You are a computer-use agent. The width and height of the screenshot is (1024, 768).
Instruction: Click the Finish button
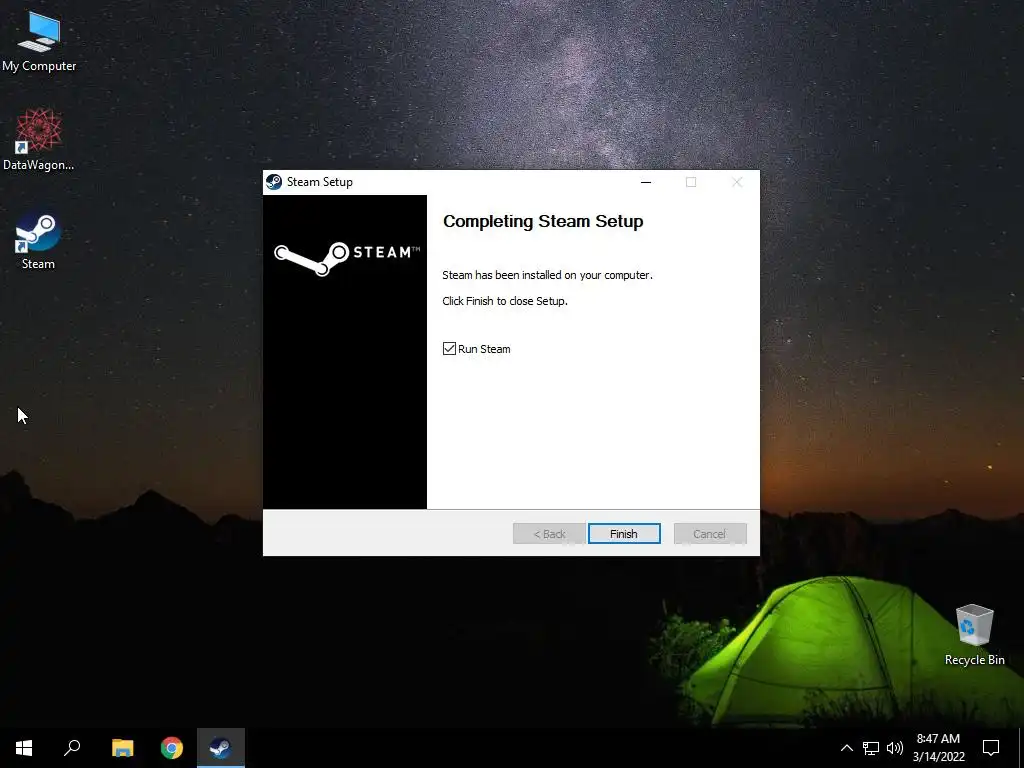coord(624,534)
